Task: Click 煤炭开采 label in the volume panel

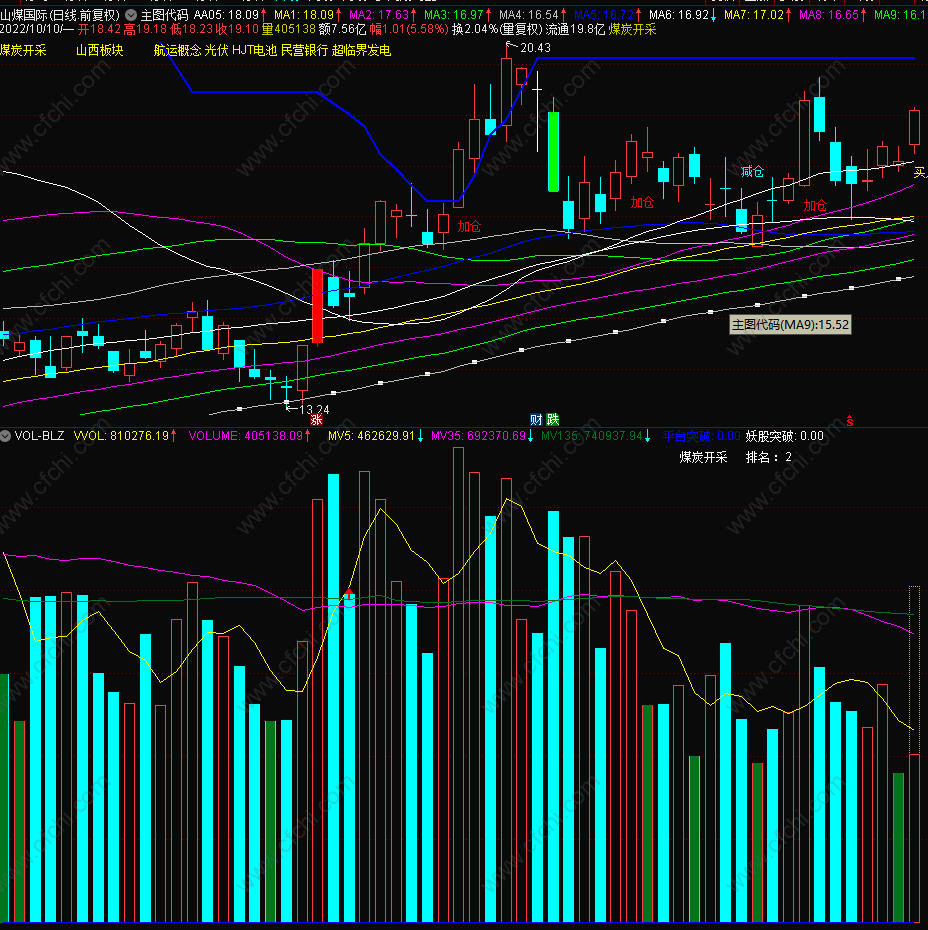Action: point(703,457)
